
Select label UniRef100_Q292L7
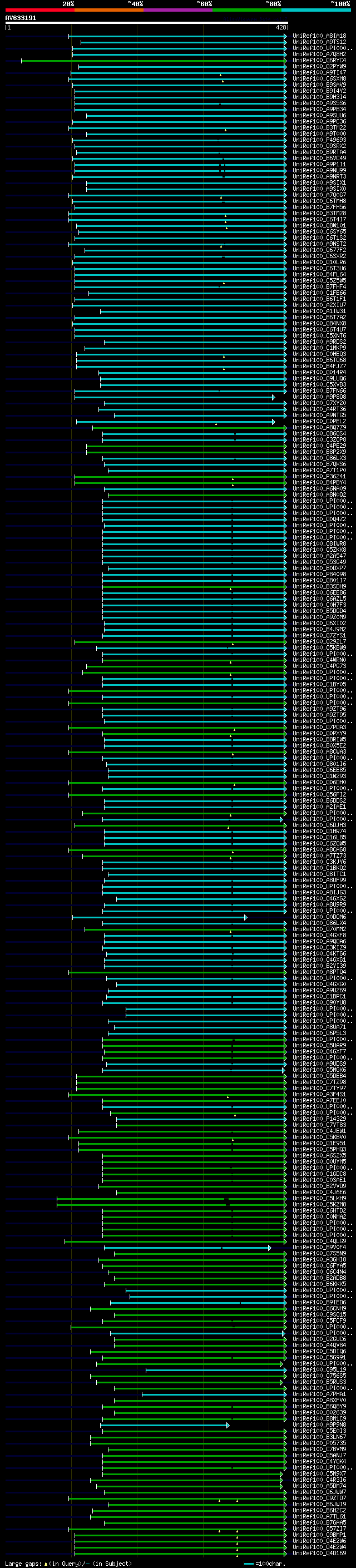(319, 641)
